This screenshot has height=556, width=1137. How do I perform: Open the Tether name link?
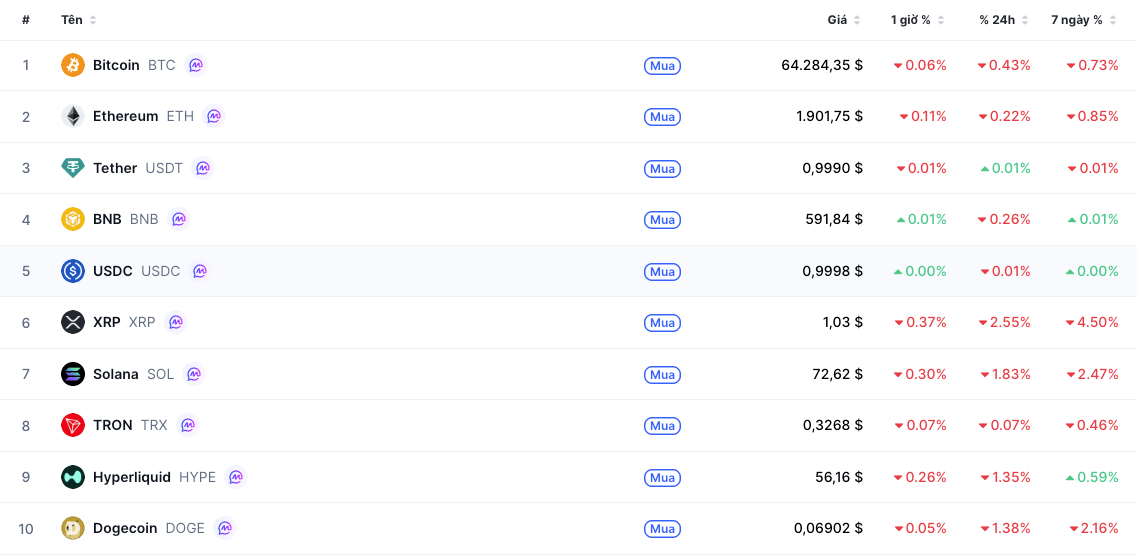click(115, 168)
